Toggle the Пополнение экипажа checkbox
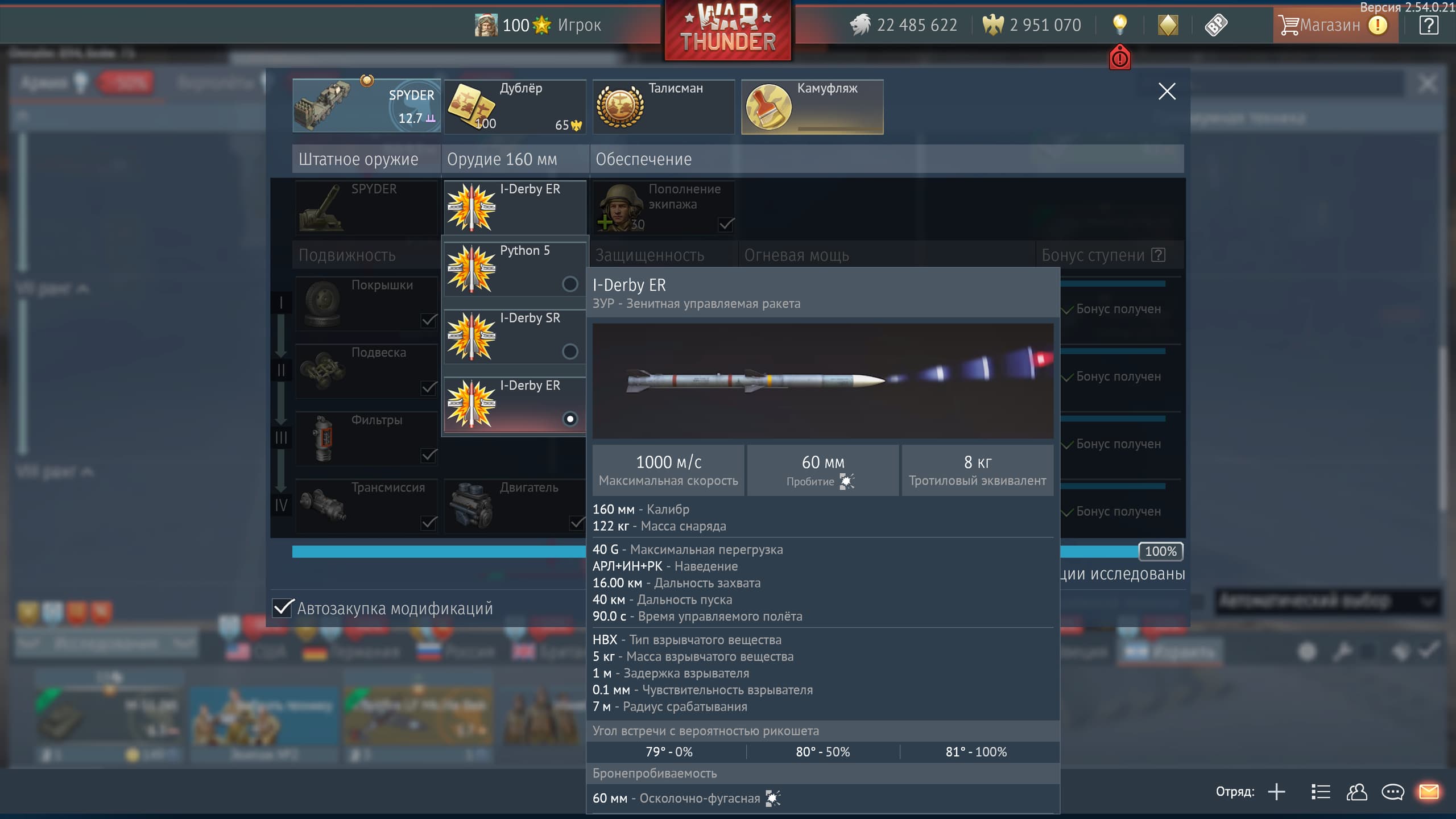Screen dimensions: 1456x819 (x=726, y=224)
